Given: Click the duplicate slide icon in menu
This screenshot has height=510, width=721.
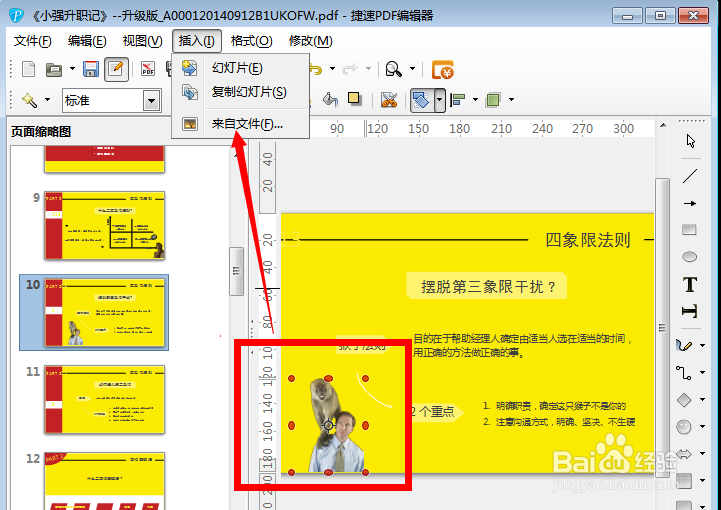Looking at the screenshot, I should (189, 92).
